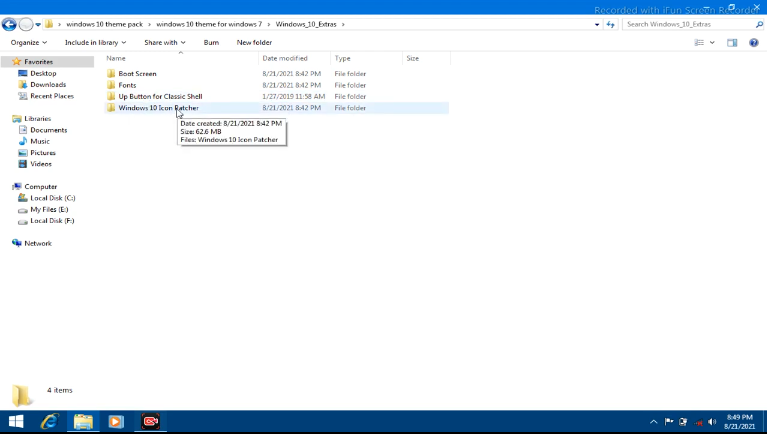The width and height of the screenshot is (767, 434).
Task: Open the Windows Start button
Action: coord(16,421)
